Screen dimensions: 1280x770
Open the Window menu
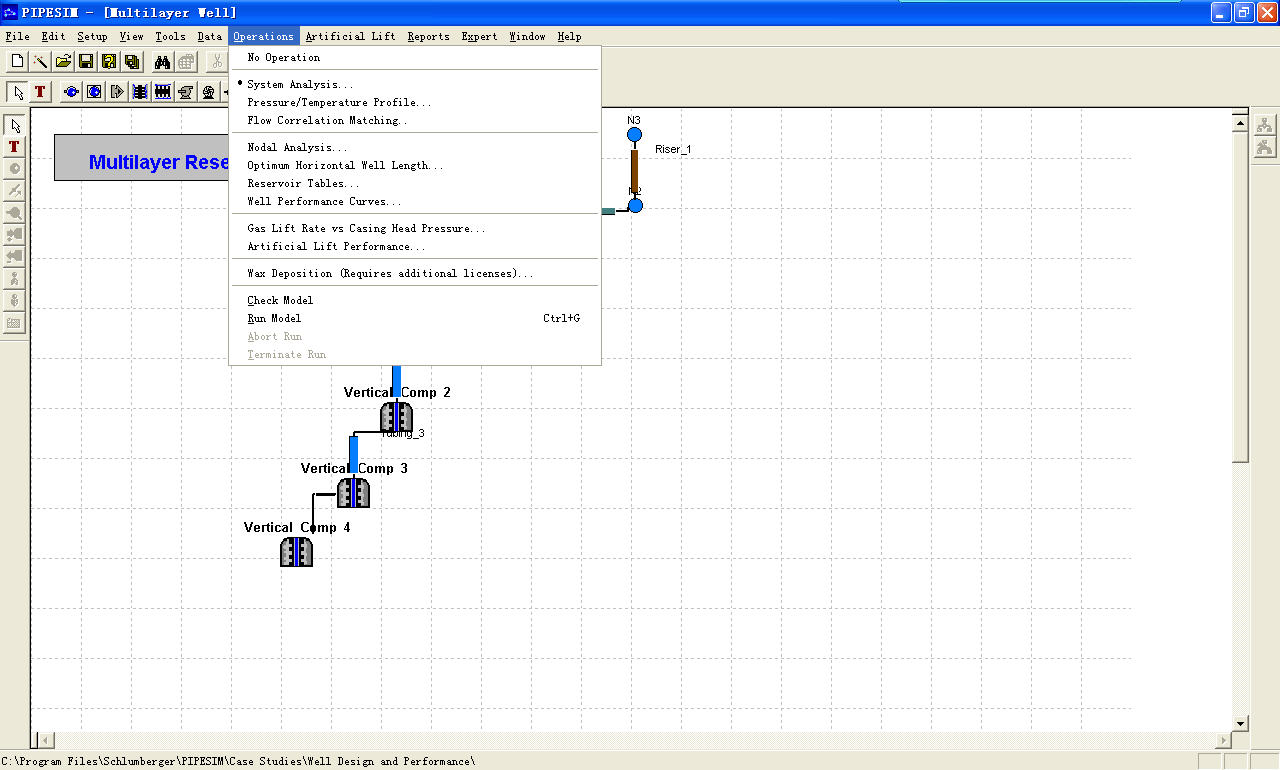pyautogui.click(x=527, y=37)
